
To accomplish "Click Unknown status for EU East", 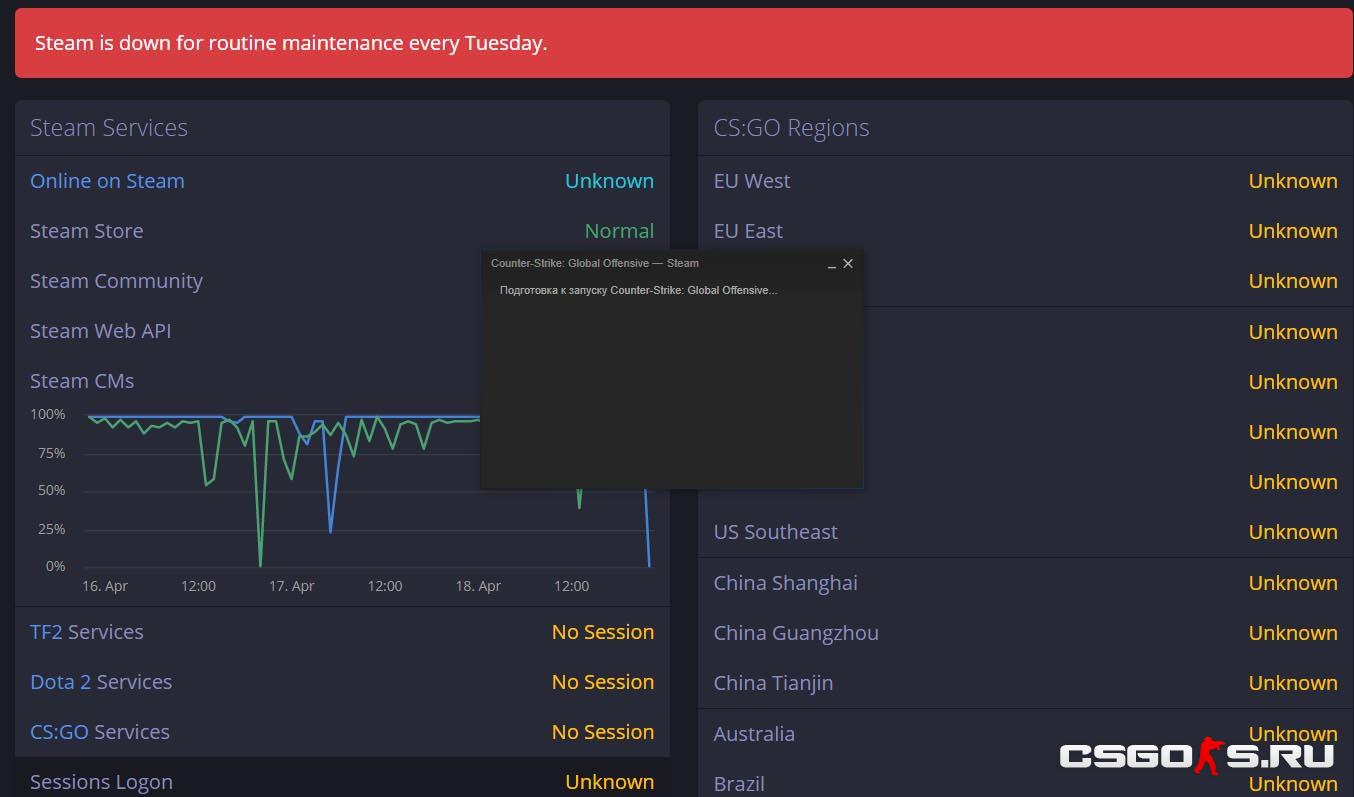I will pyautogui.click(x=1293, y=231).
